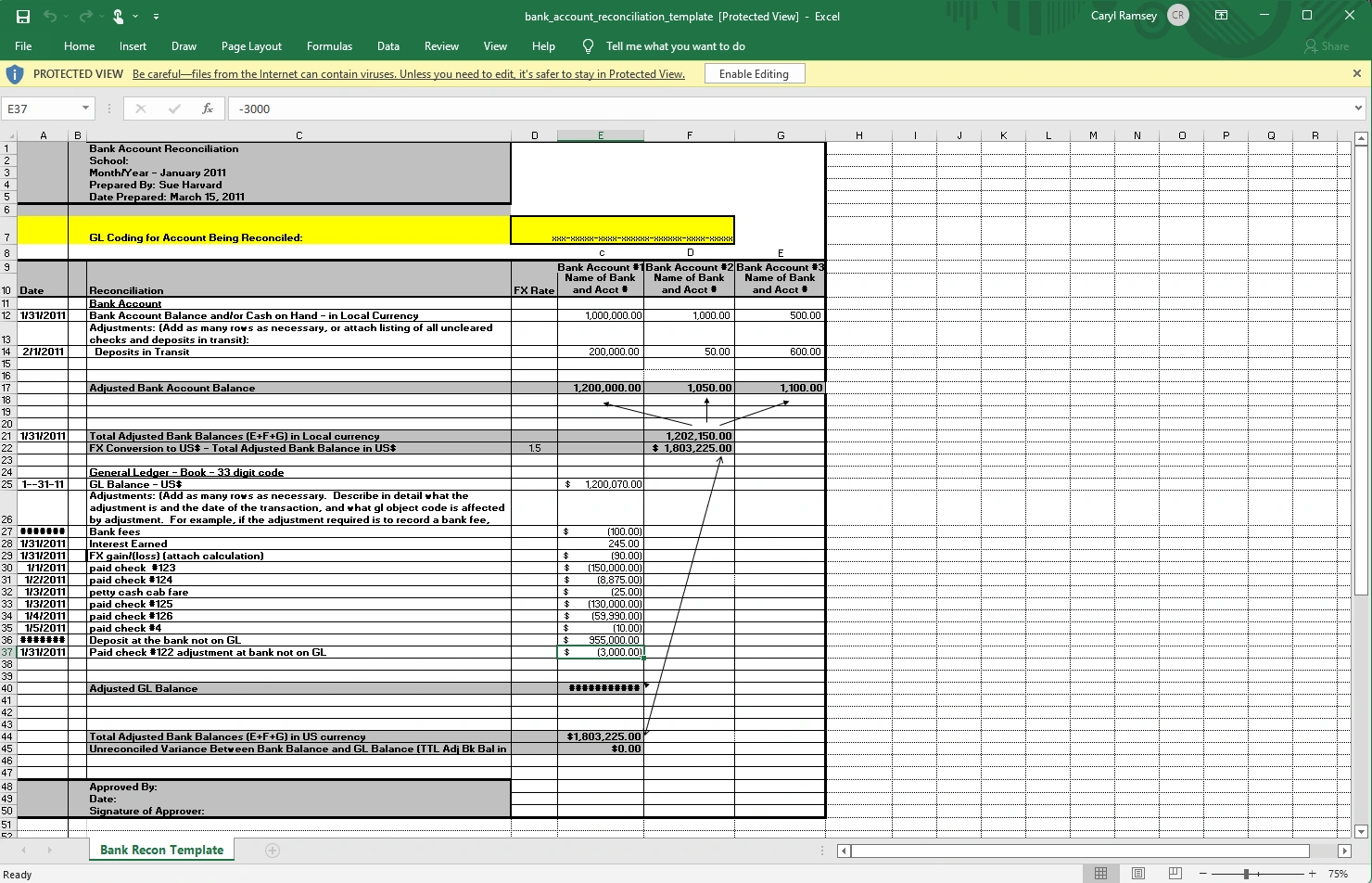The width and height of the screenshot is (1372, 883).
Task: Select row 37 header
Action: (7, 652)
